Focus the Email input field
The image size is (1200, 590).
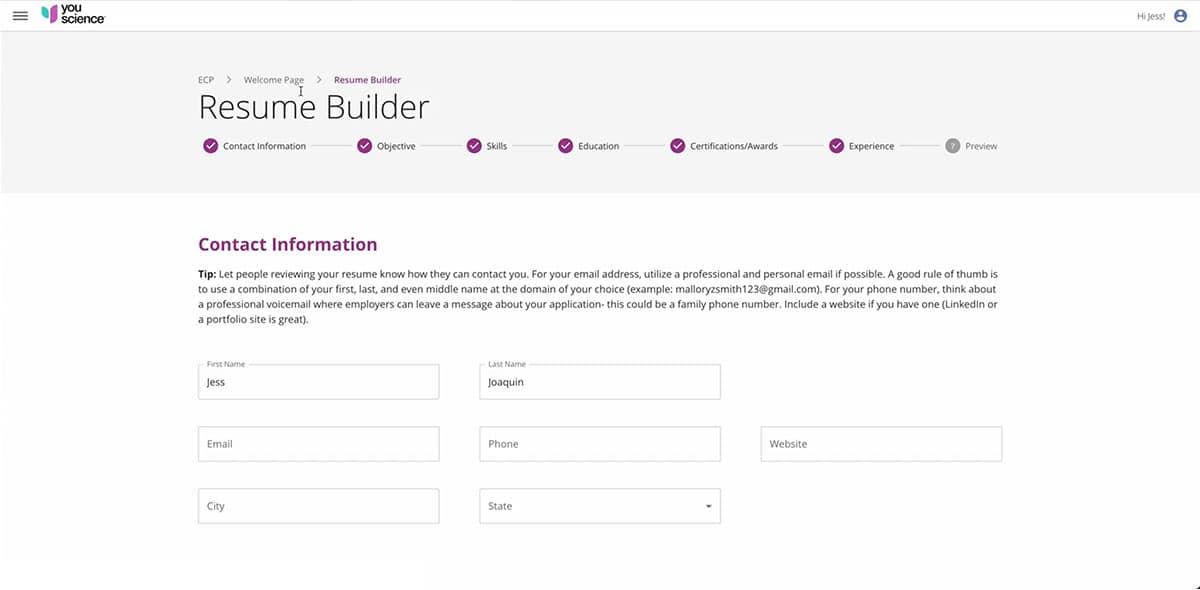click(318, 444)
